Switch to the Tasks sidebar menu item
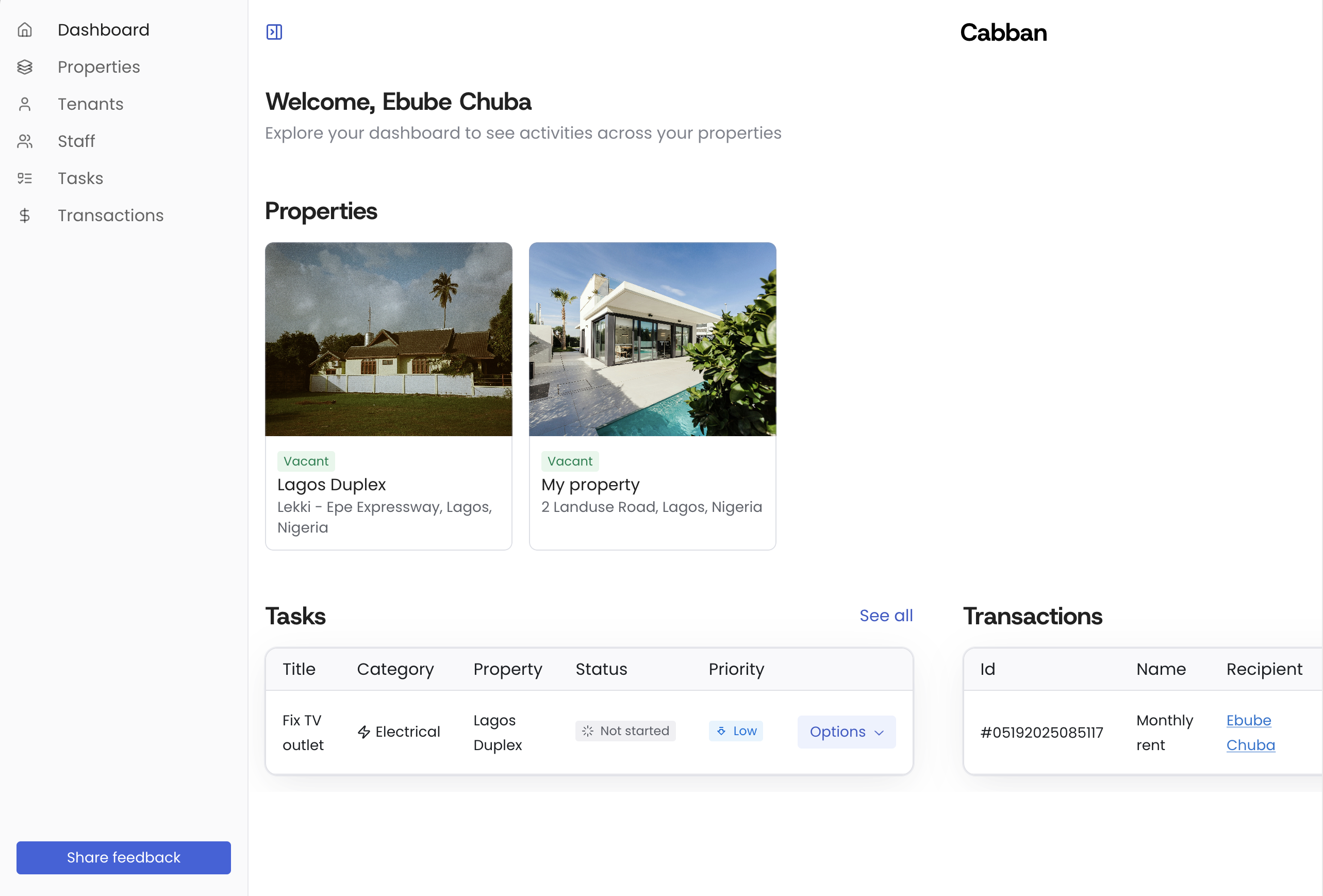 click(x=80, y=178)
